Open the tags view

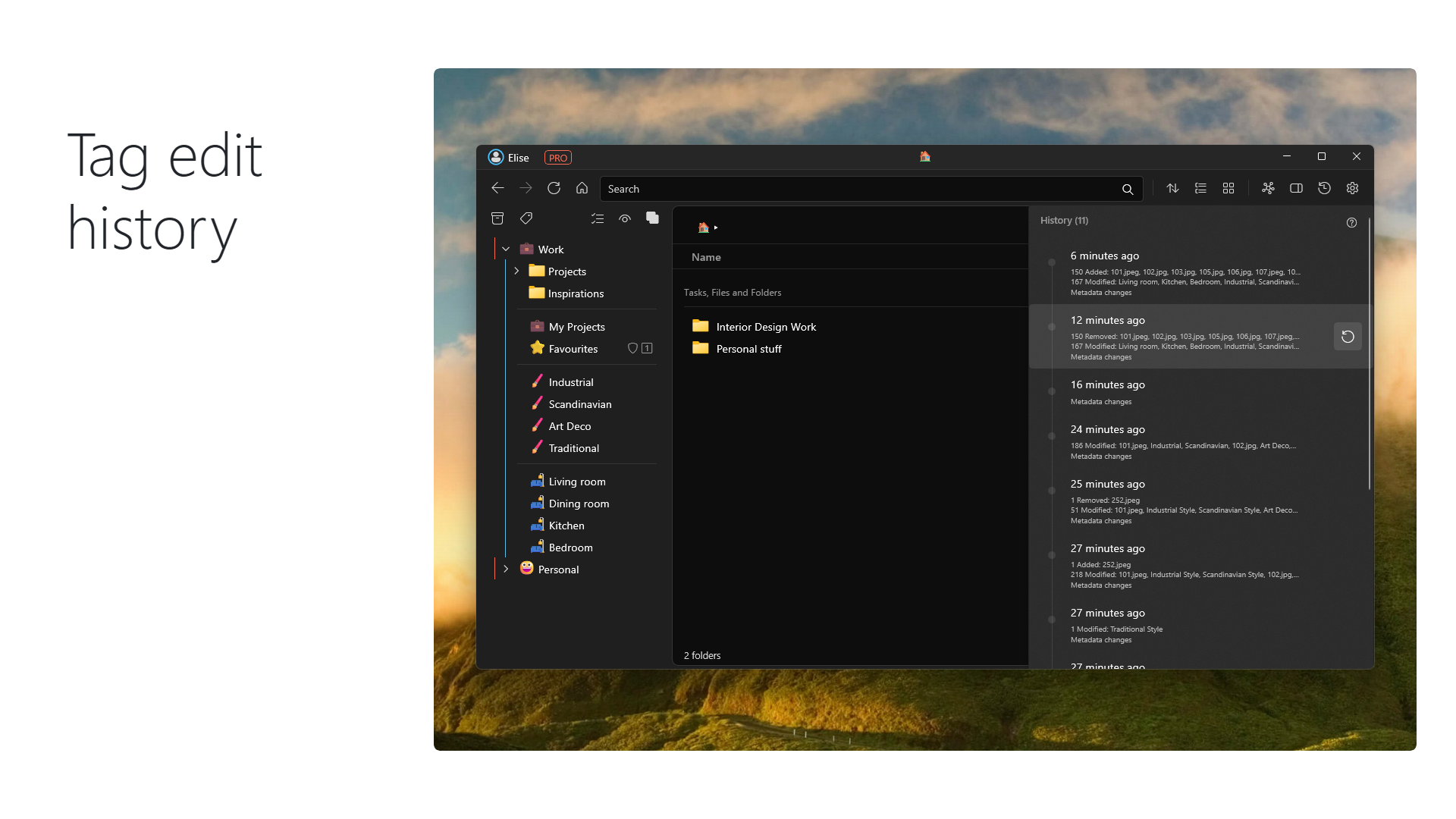pos(526,218)
